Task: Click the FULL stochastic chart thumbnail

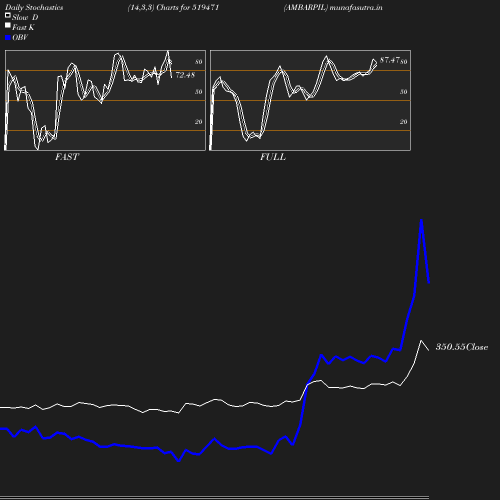Action: pos(310,100)
